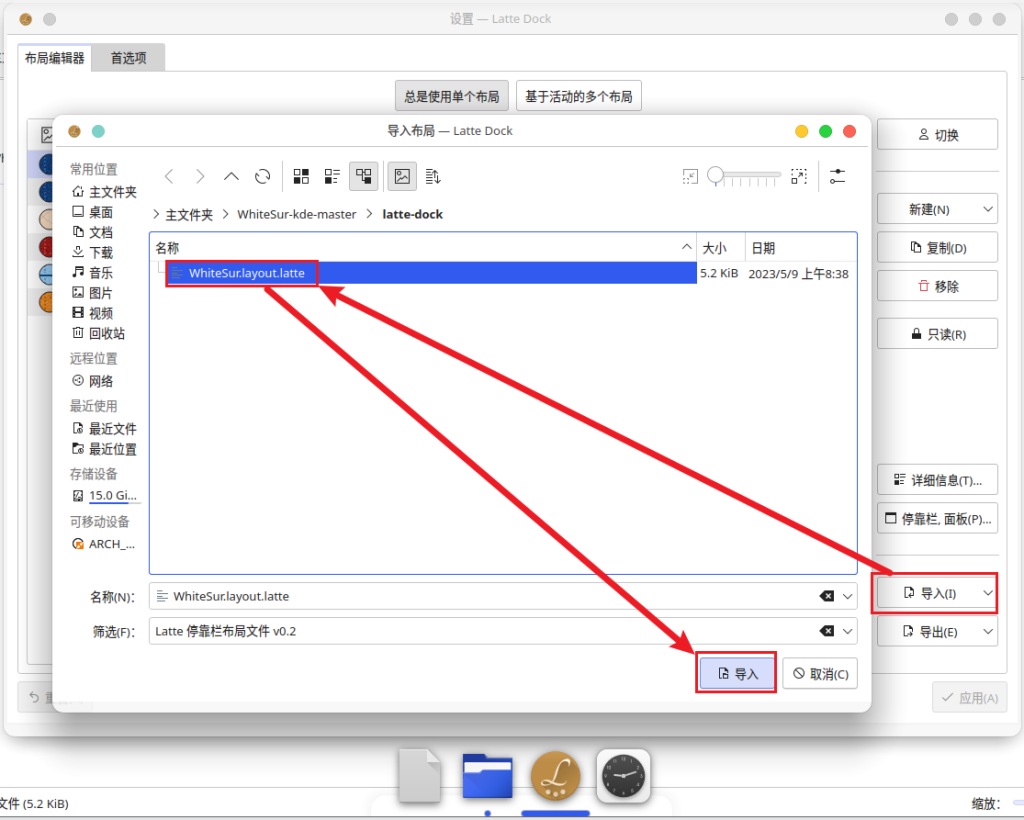The image size is (1024, 820).
Task: Sort files by the 日期 column
Action: click(801, 248)
